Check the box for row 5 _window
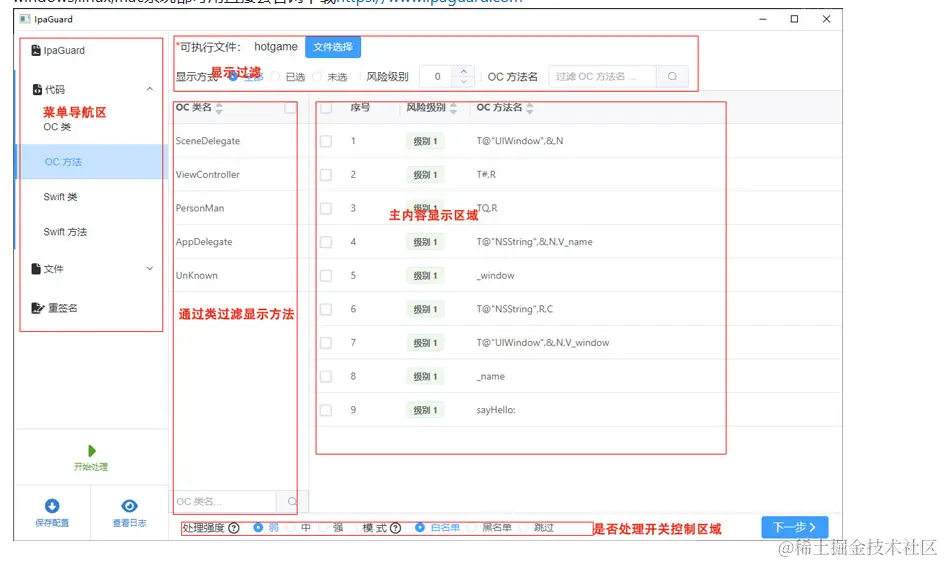This screenshot has width=944, height=564. (x=326, y=276)
